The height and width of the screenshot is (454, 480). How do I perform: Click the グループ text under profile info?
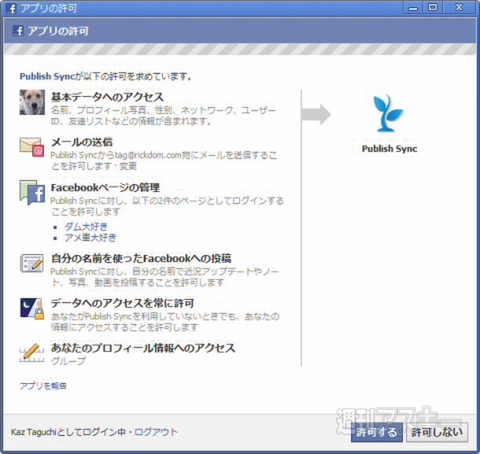click(68, 361)
